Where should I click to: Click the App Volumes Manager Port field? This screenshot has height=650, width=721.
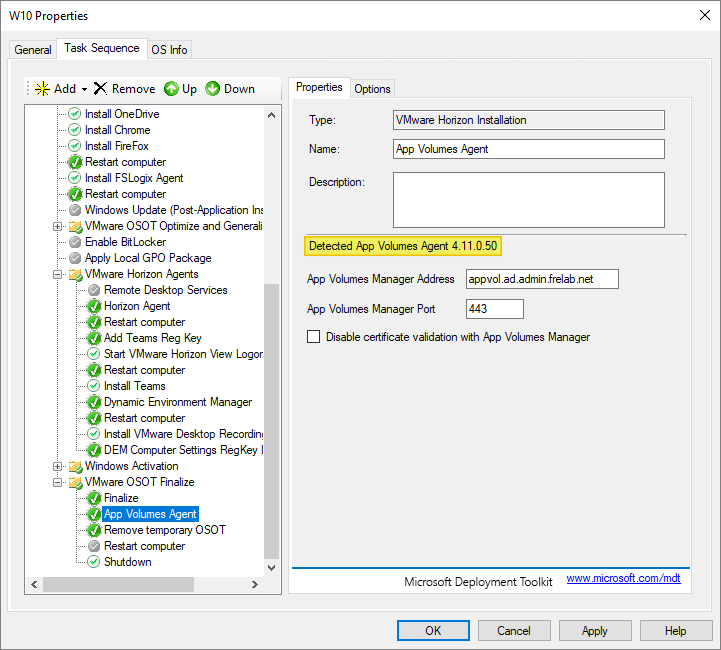tap(494, 309)
